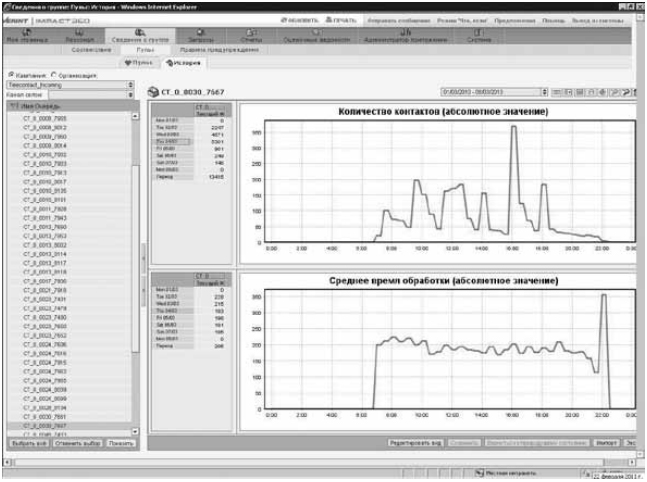This screenshot has width=647, height=482.
Task: Click the Показать button
Action: click(x=120, y=443)
